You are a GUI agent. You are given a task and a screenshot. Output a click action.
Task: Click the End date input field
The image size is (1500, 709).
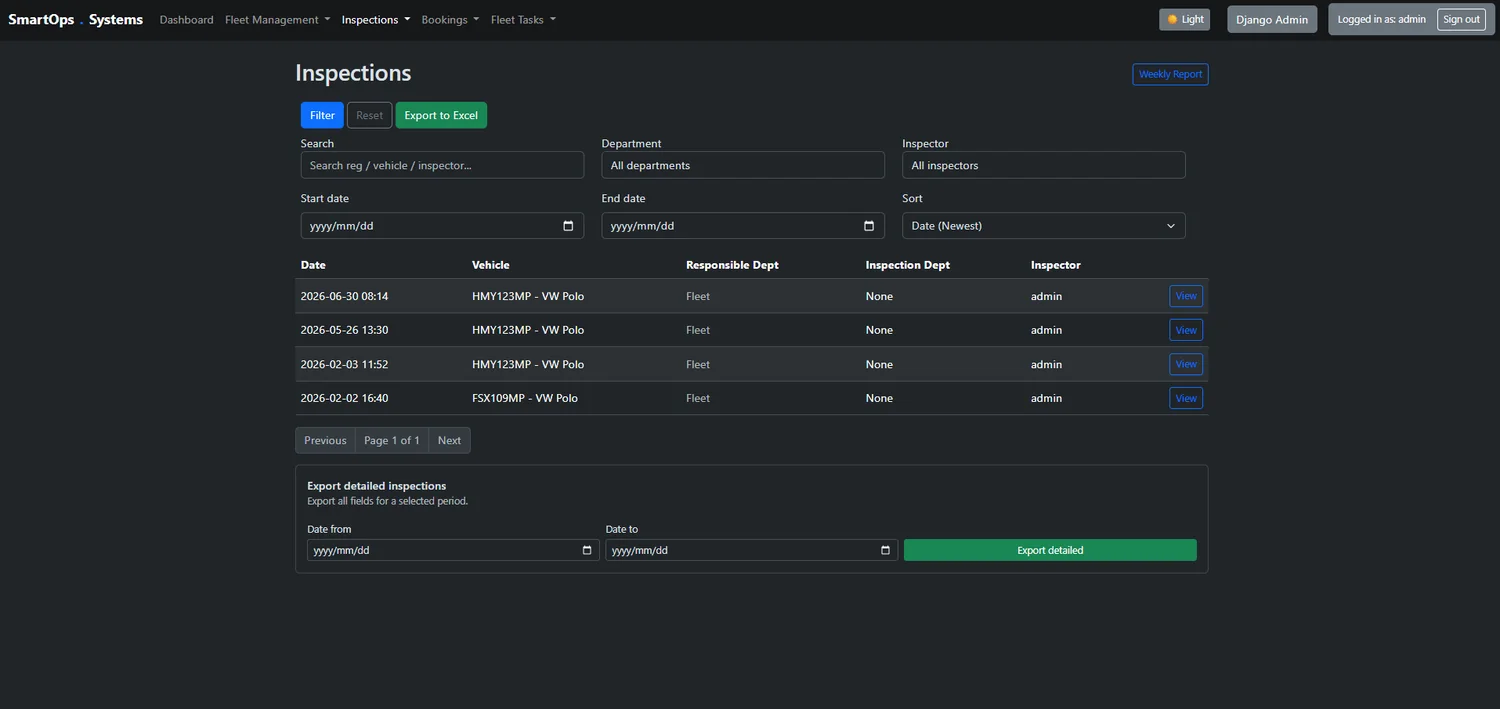tap(743, 226)
